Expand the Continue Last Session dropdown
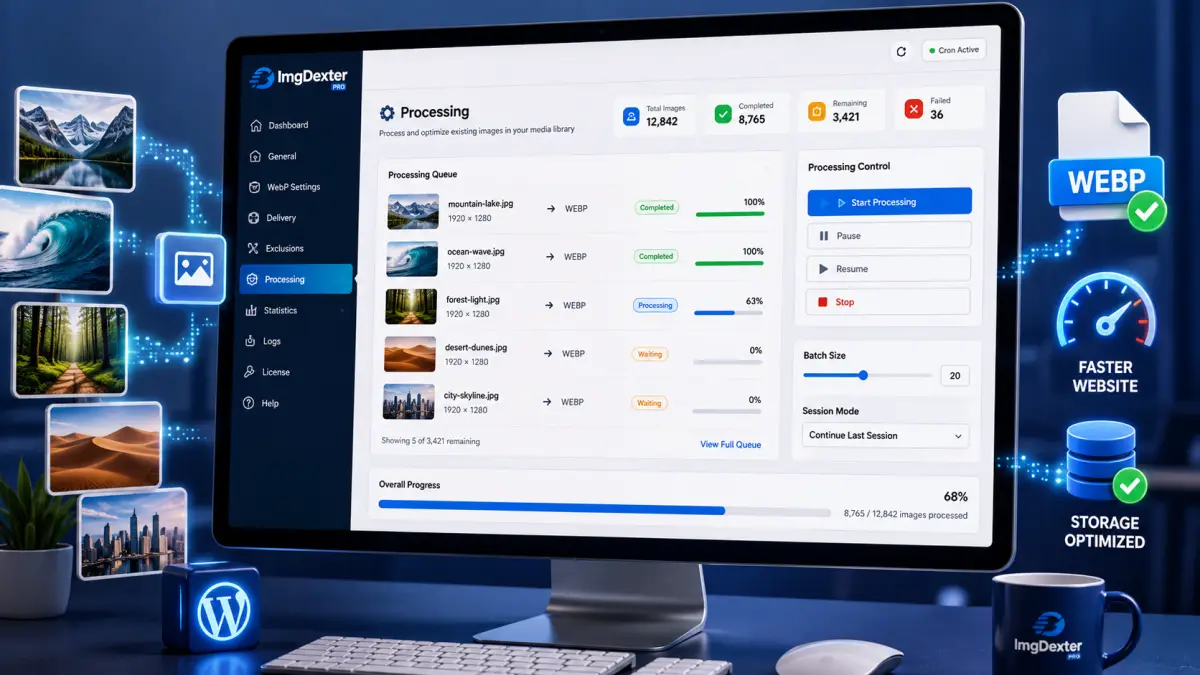Image resolution: width=1200 pixels, height=675 pixels. click(885, 436)
